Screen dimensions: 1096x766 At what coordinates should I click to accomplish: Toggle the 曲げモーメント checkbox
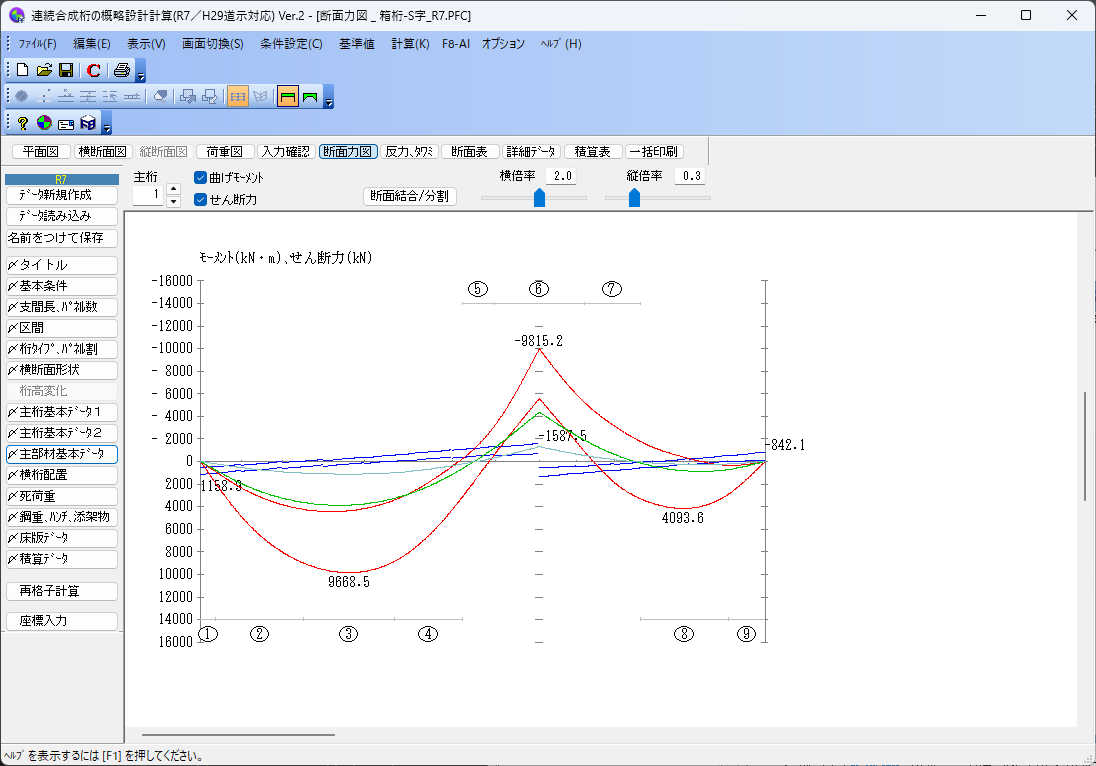[201, 178]
